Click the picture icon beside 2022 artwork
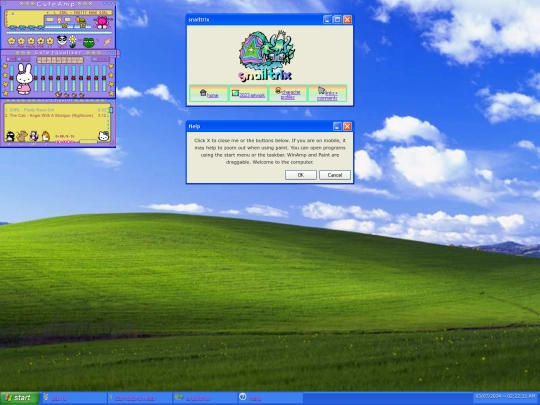 pos(235,93)
